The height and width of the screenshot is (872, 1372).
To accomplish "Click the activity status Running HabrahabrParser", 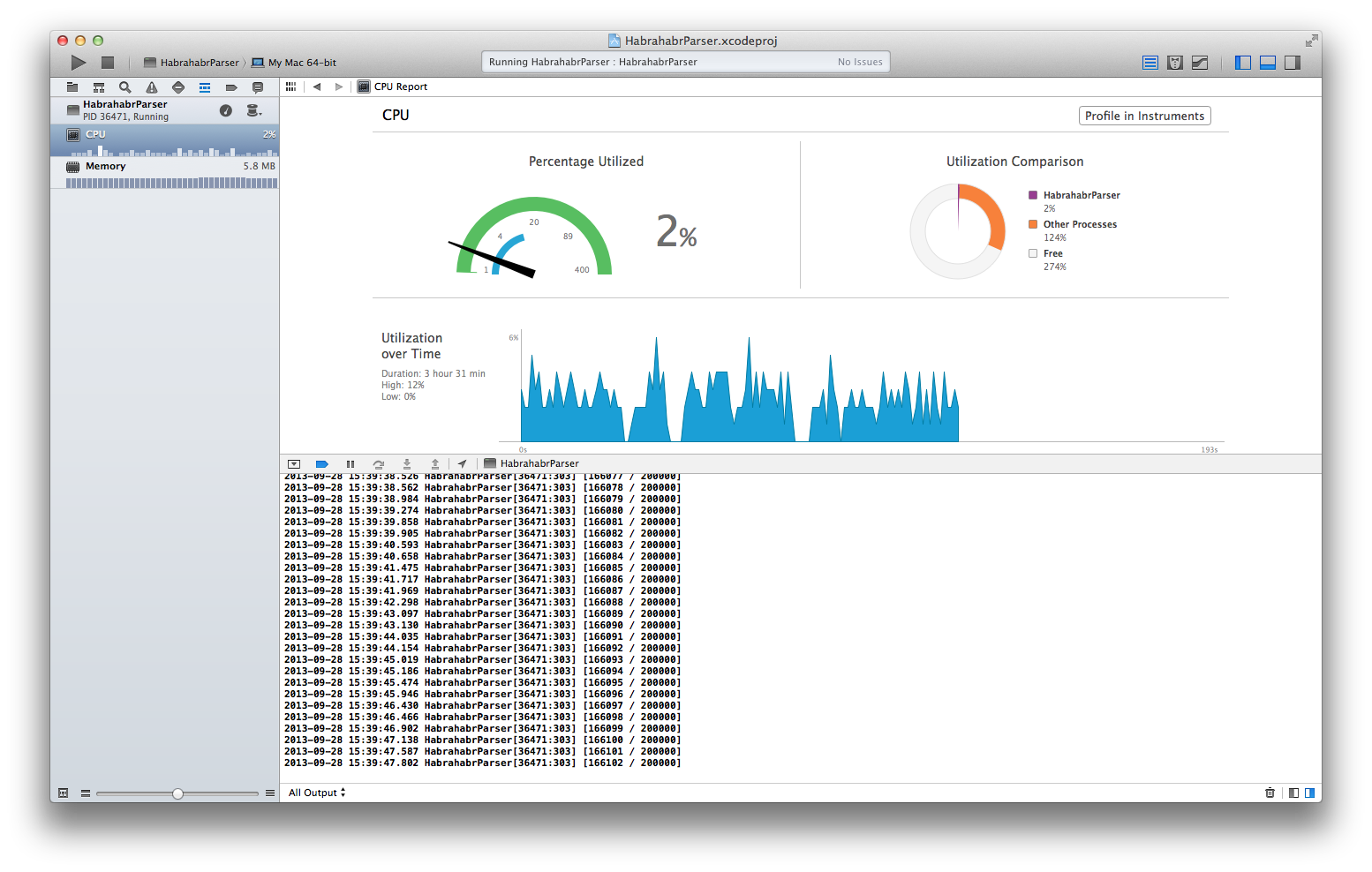I will coord(593,62).
